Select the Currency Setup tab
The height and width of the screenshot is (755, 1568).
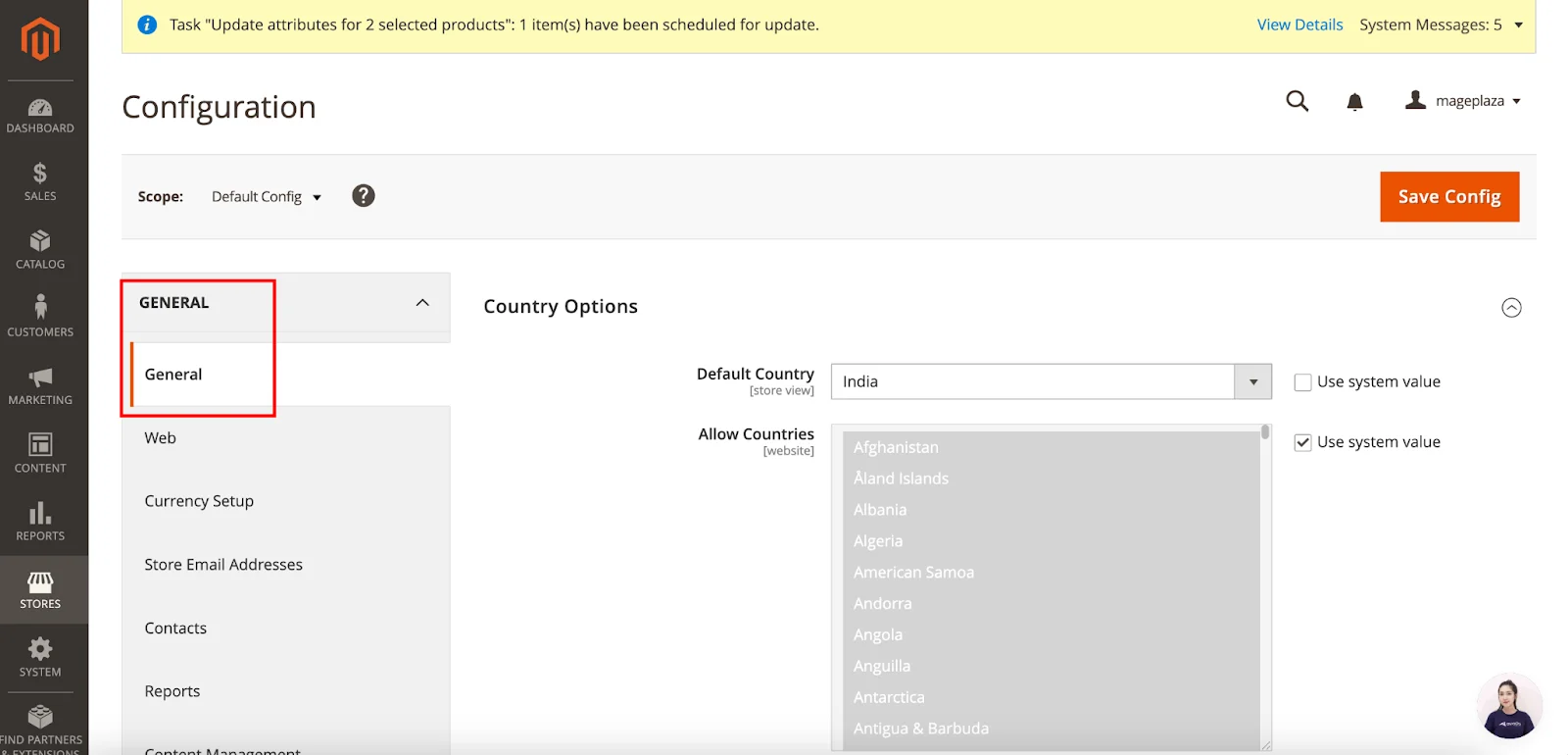point(286,501)
